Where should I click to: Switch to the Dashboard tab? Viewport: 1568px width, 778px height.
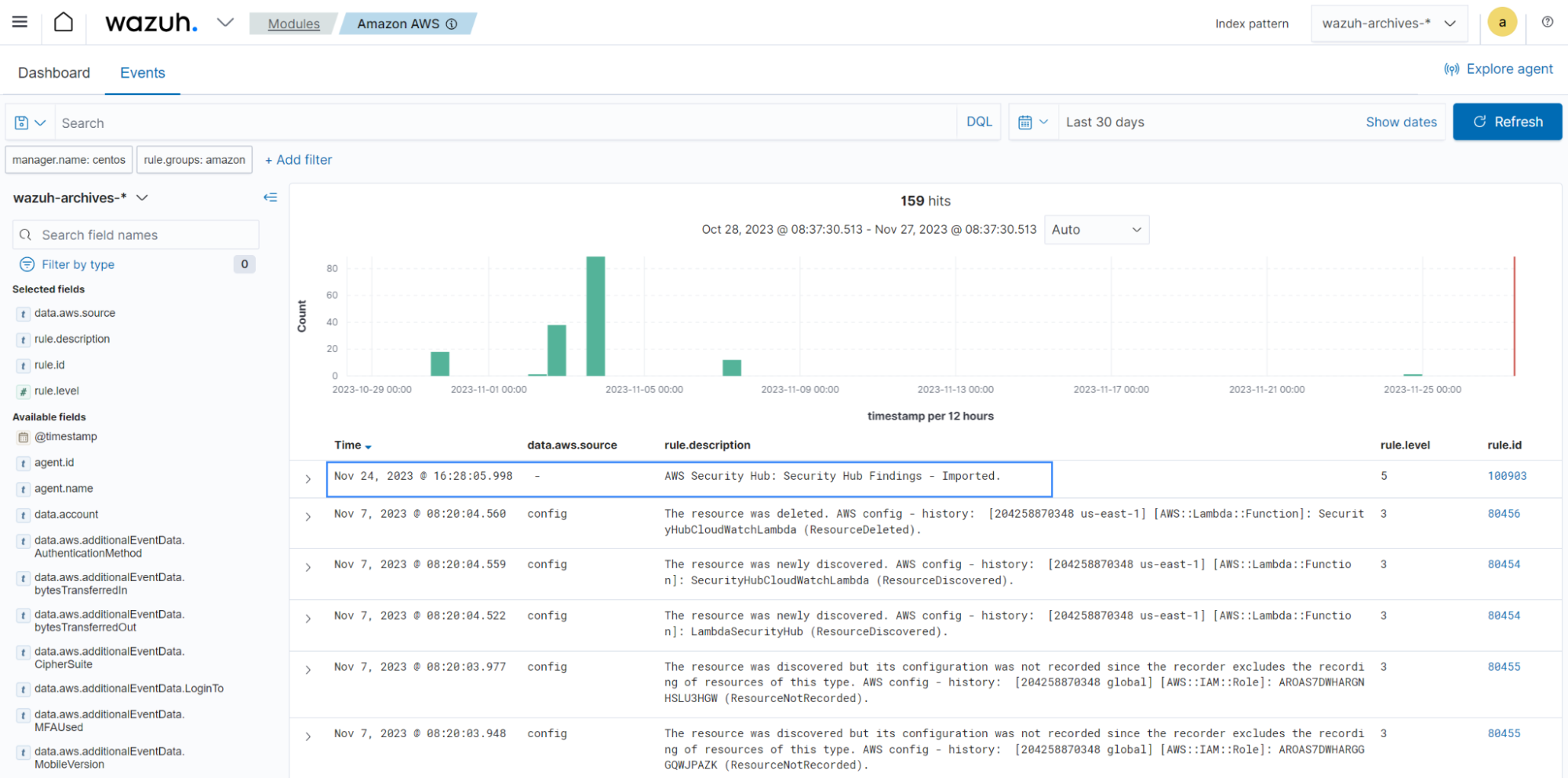tap(54, 73)
